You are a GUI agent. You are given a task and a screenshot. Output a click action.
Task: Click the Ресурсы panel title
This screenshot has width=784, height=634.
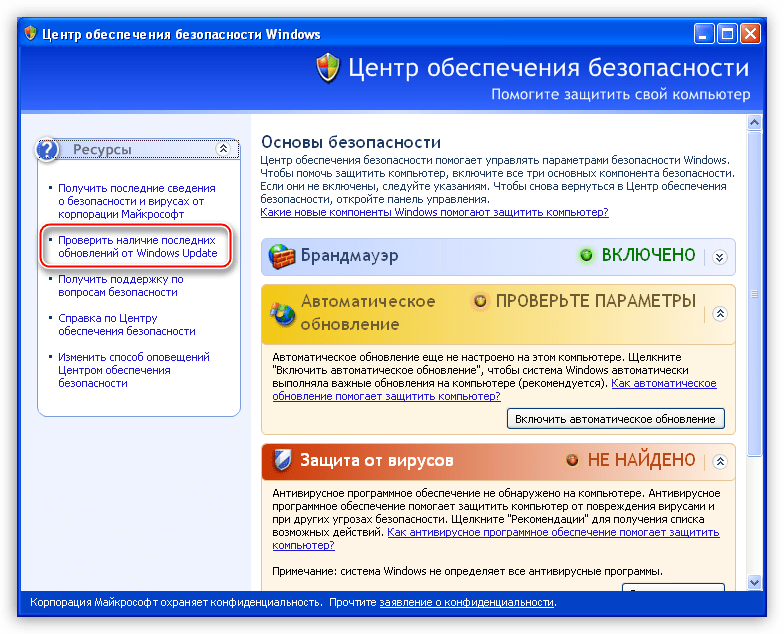click(x=102, y=150)
